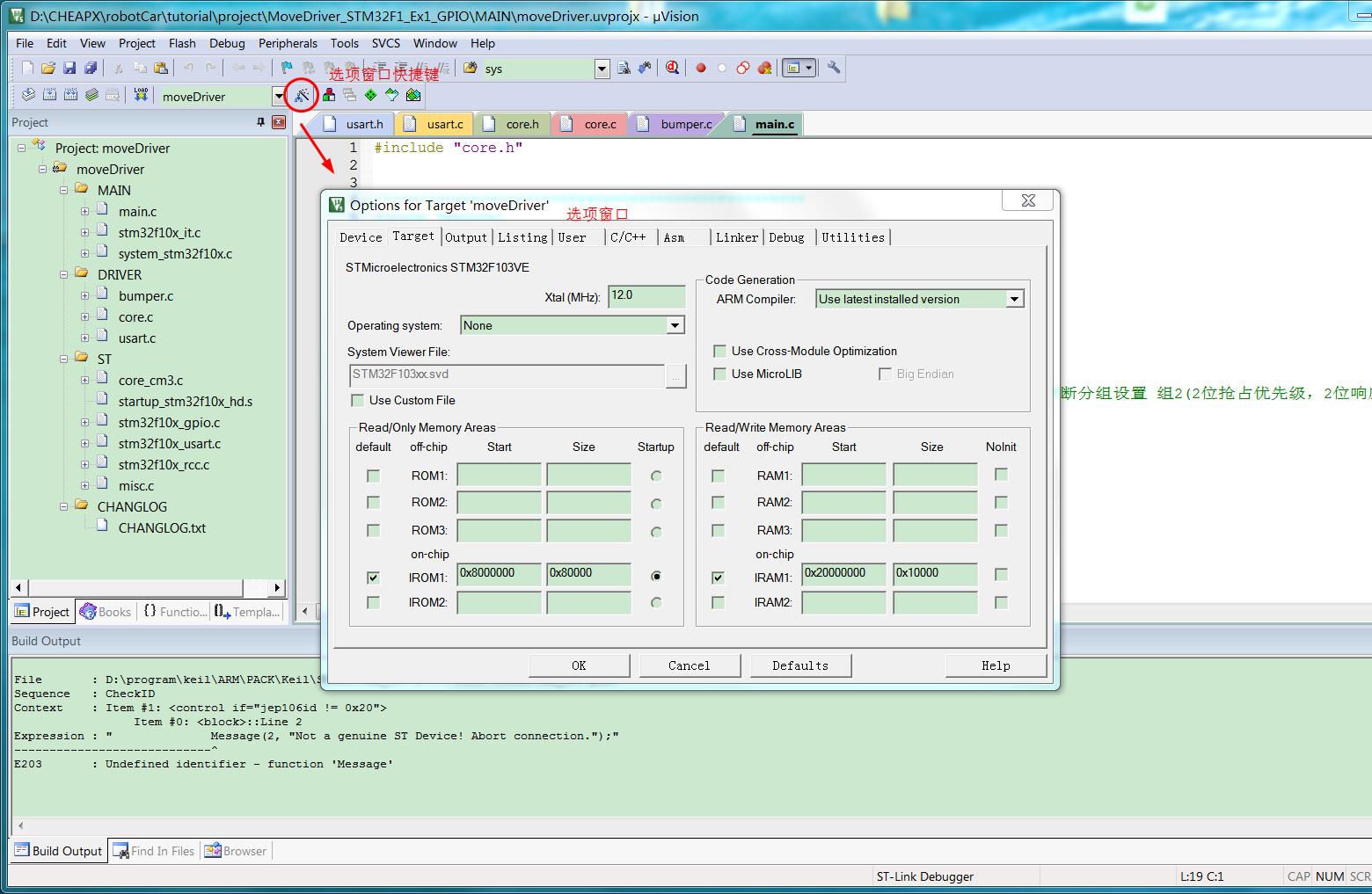Enable the Use MicroLIB checkbox
Image resolution: width=1372 pixels, height=894 pixels.
click(720, 374)
